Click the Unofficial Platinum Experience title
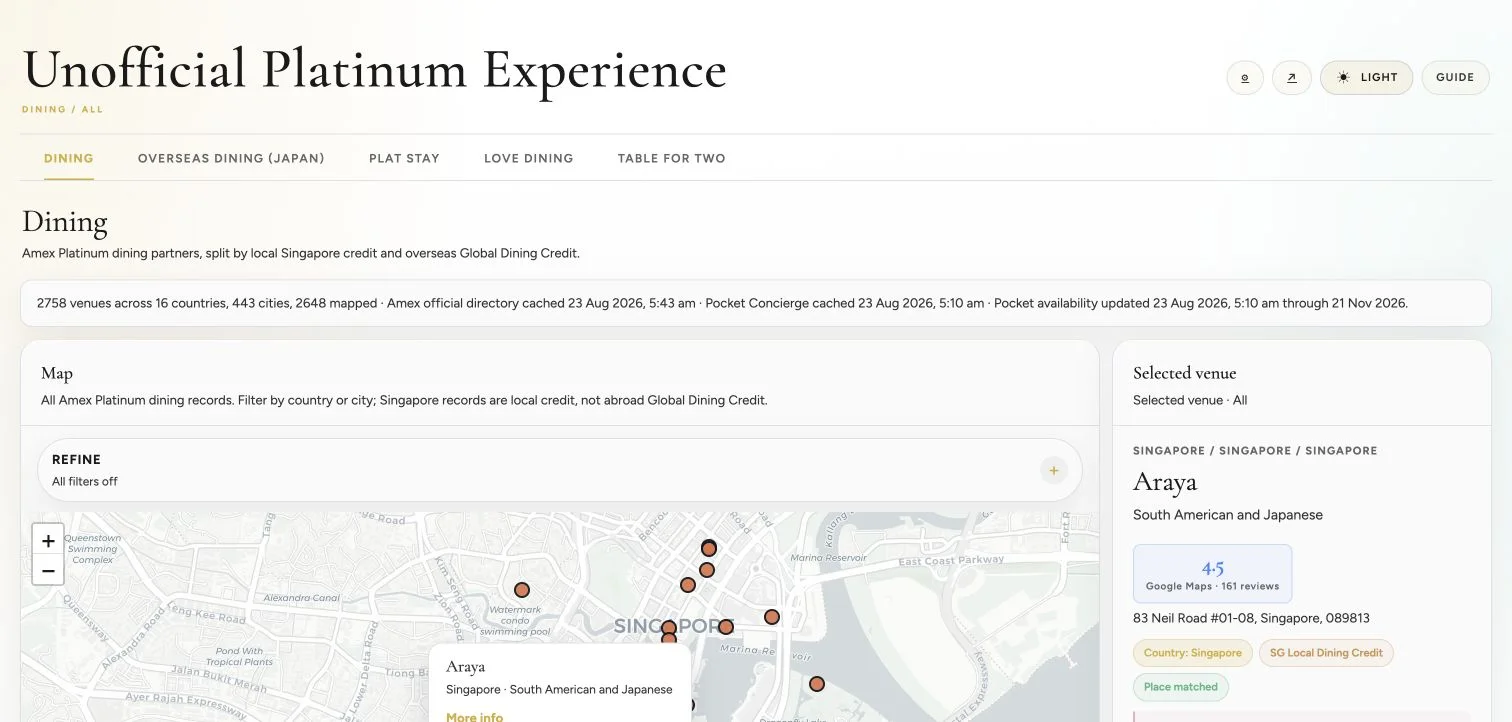Viewport: 1512px width, 722px height. pos(375,70)
